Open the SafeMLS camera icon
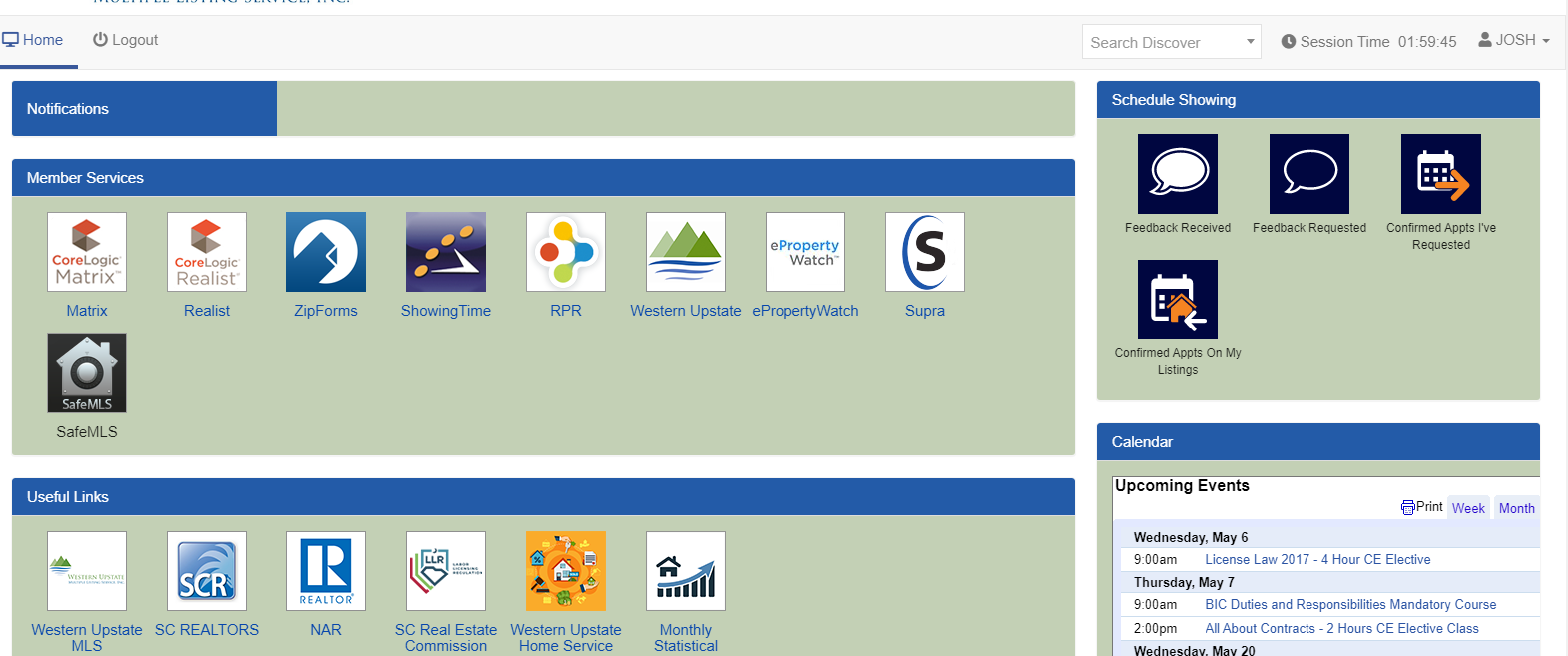Screen dimensions: 1568x656 [87, 373]
